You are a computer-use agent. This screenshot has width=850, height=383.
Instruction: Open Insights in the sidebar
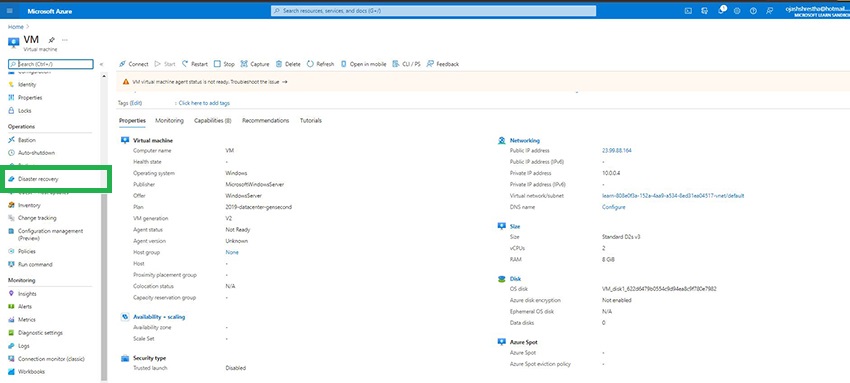coord(27,294)
